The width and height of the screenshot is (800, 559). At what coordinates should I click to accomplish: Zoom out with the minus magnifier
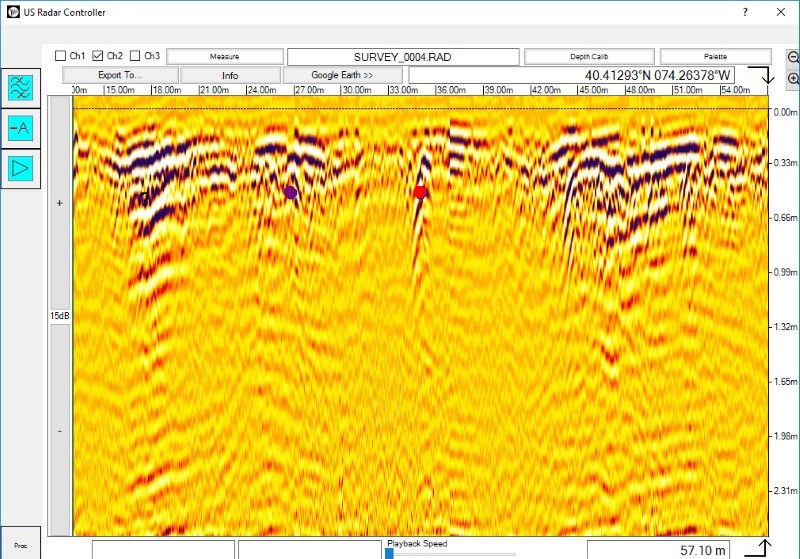pyautogui.click(x=793, y=57)
